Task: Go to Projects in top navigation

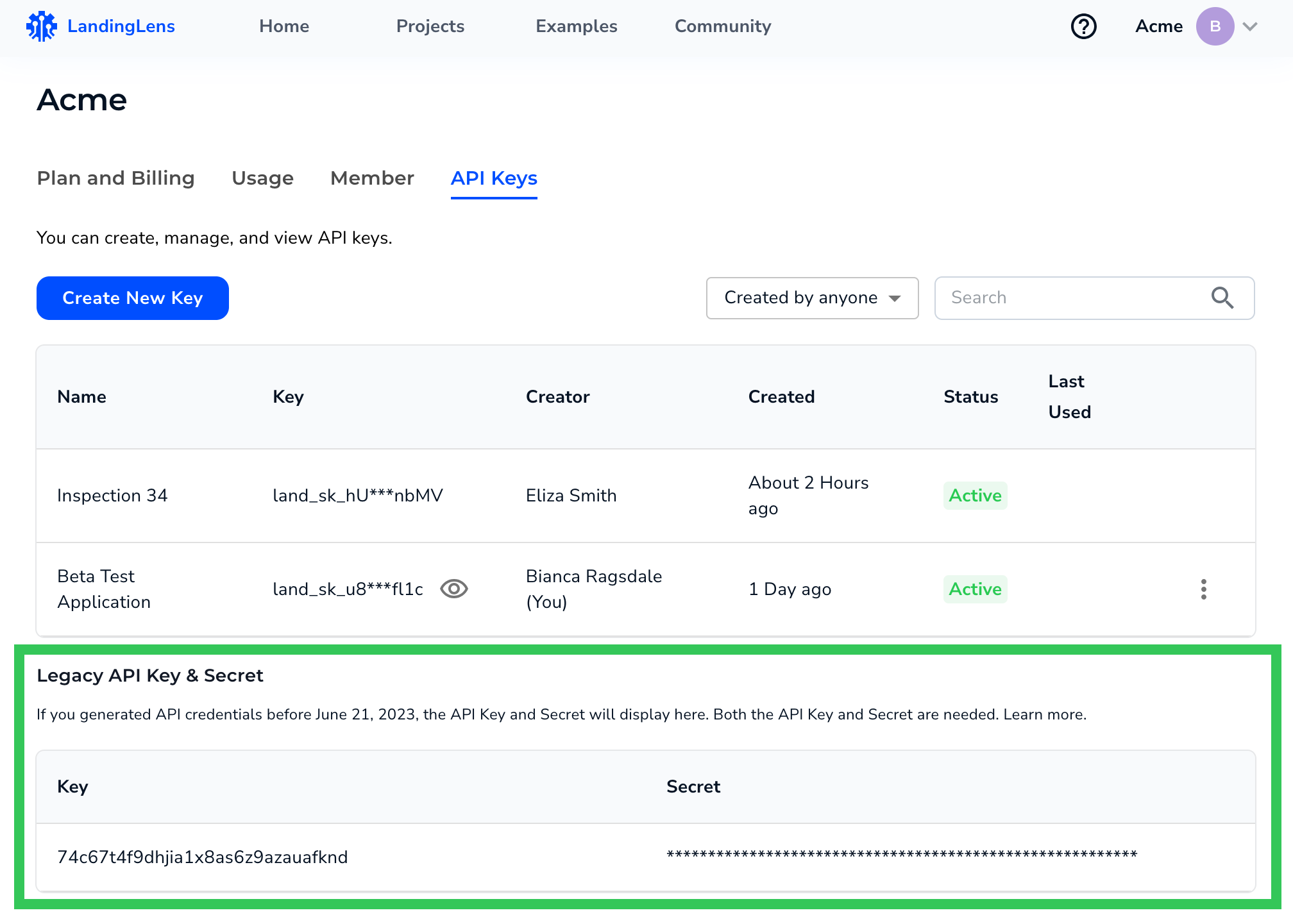Action: pyautogui.click(x=430, y=26)
